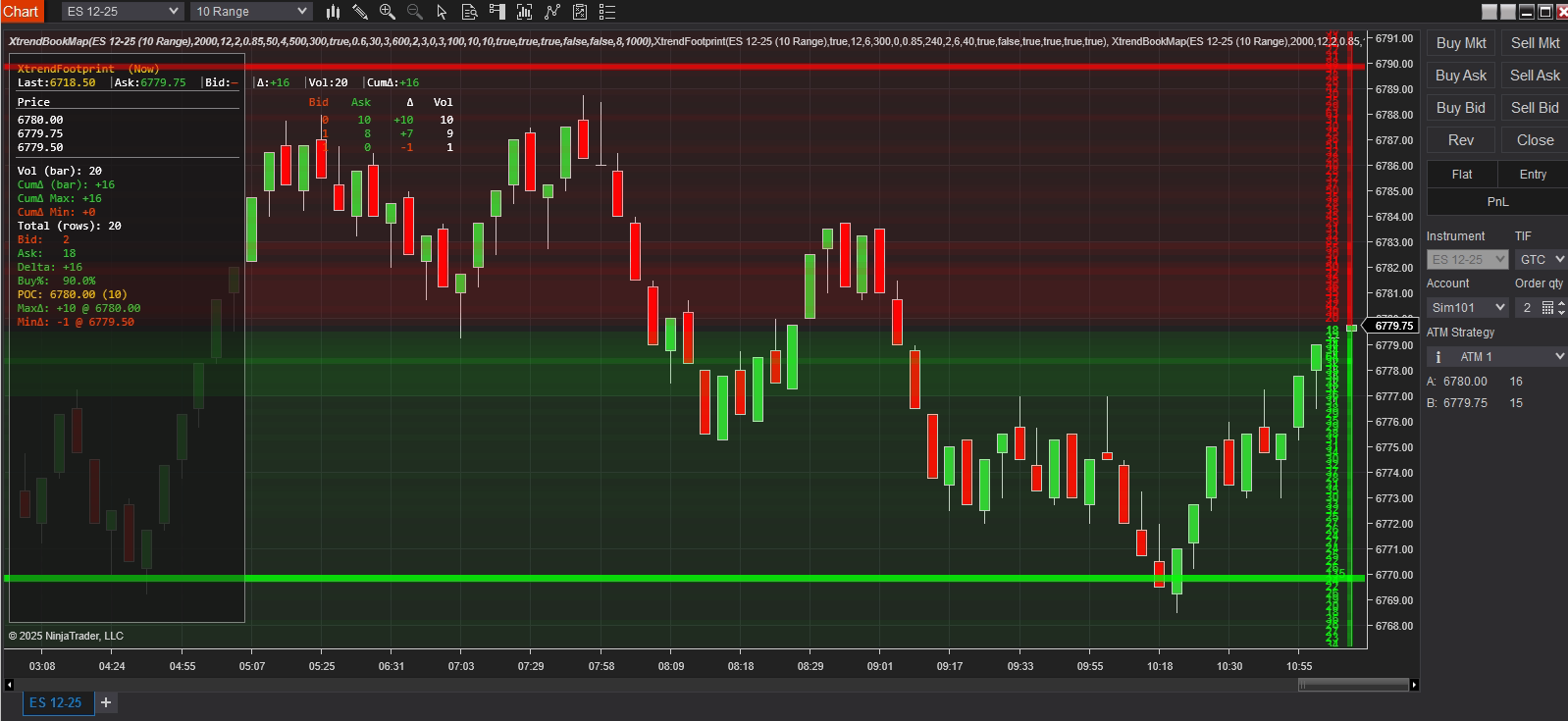The width and height of the screenshot is (1568, 721).
Task: Expand the Sim101 account dropdown
Action: tap(1467, 308)
